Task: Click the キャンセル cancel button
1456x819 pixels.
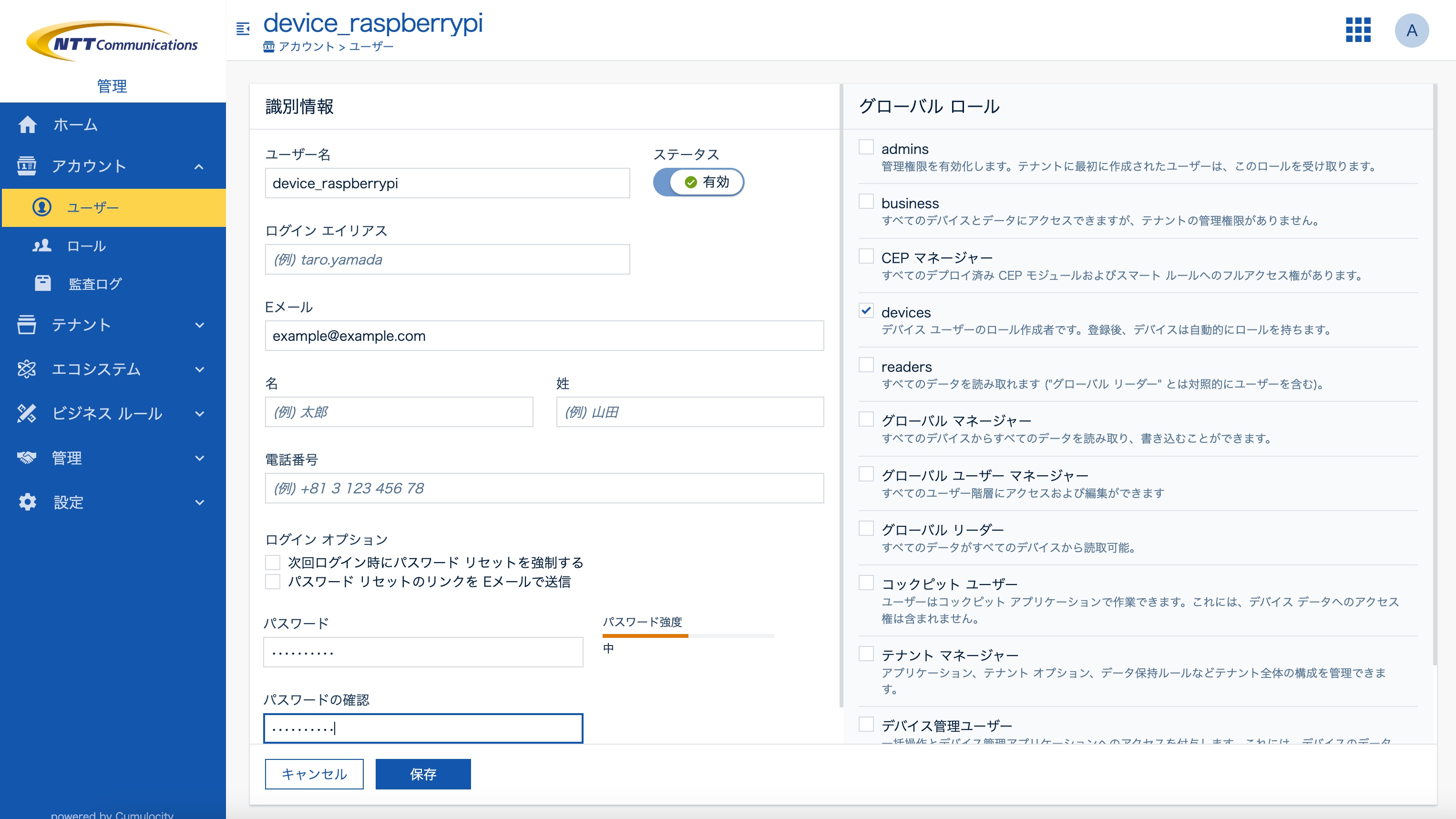Action: pyautogui.click(x=314, y=773)
